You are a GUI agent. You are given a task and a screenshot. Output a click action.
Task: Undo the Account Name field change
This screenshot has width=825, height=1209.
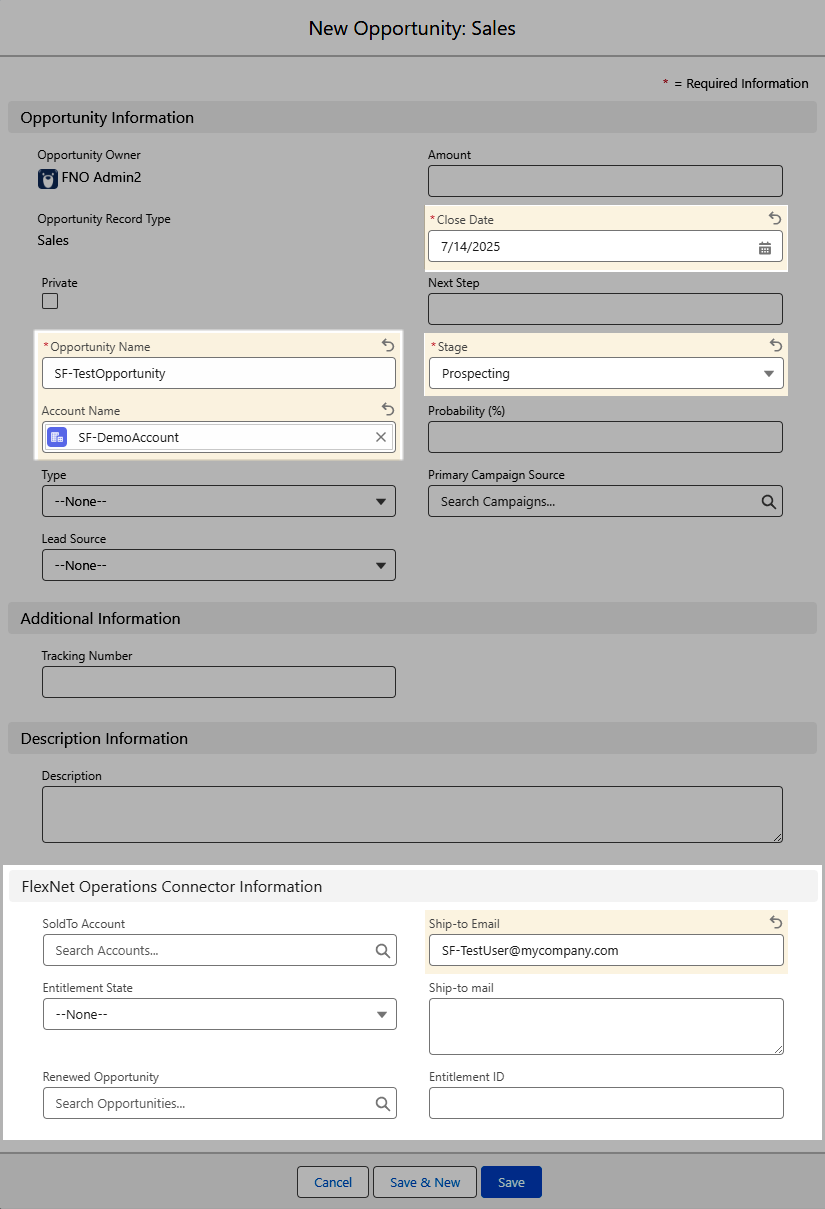[x=388, y=409]
